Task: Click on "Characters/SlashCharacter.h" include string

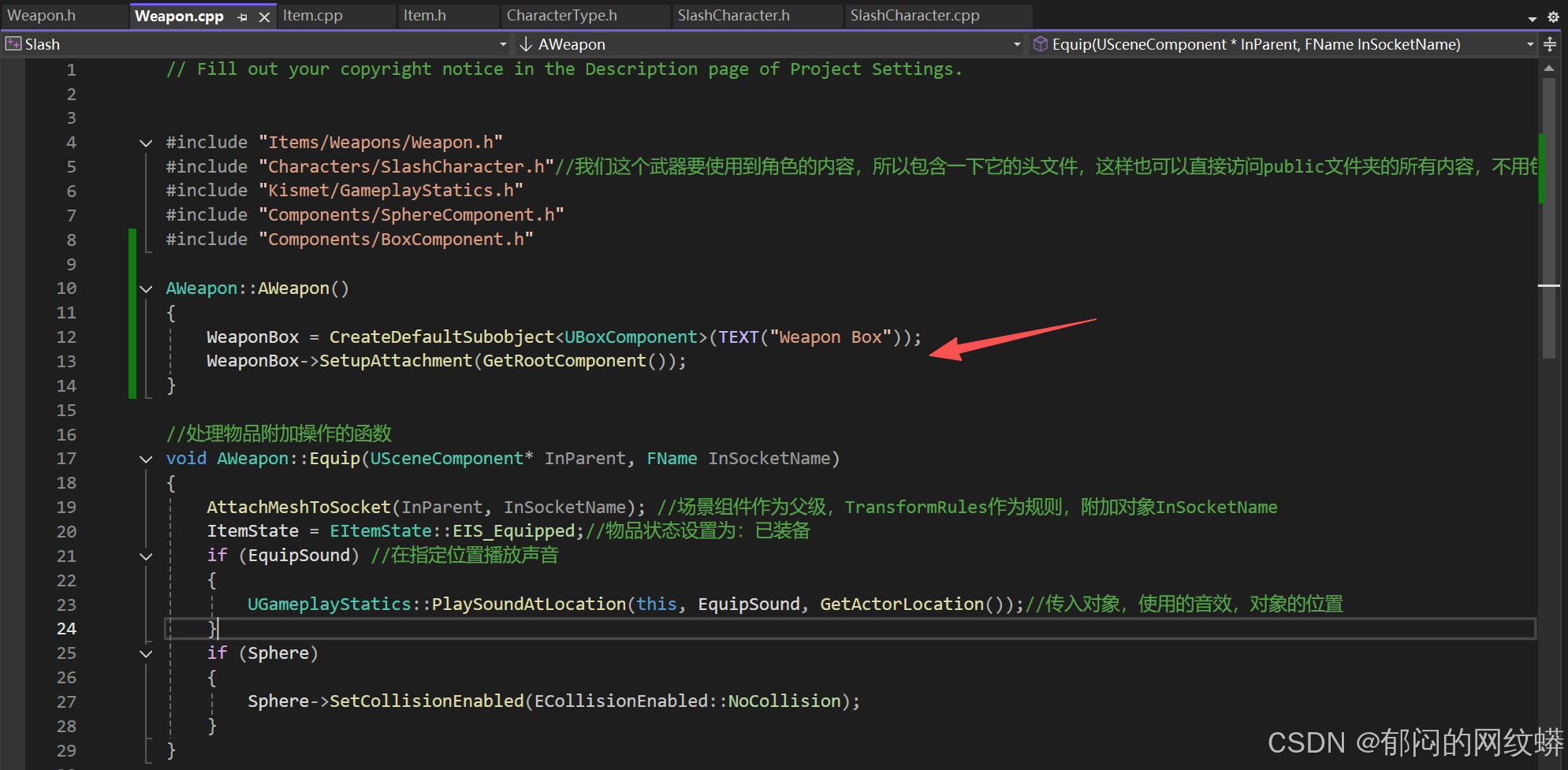Action: 406,167
